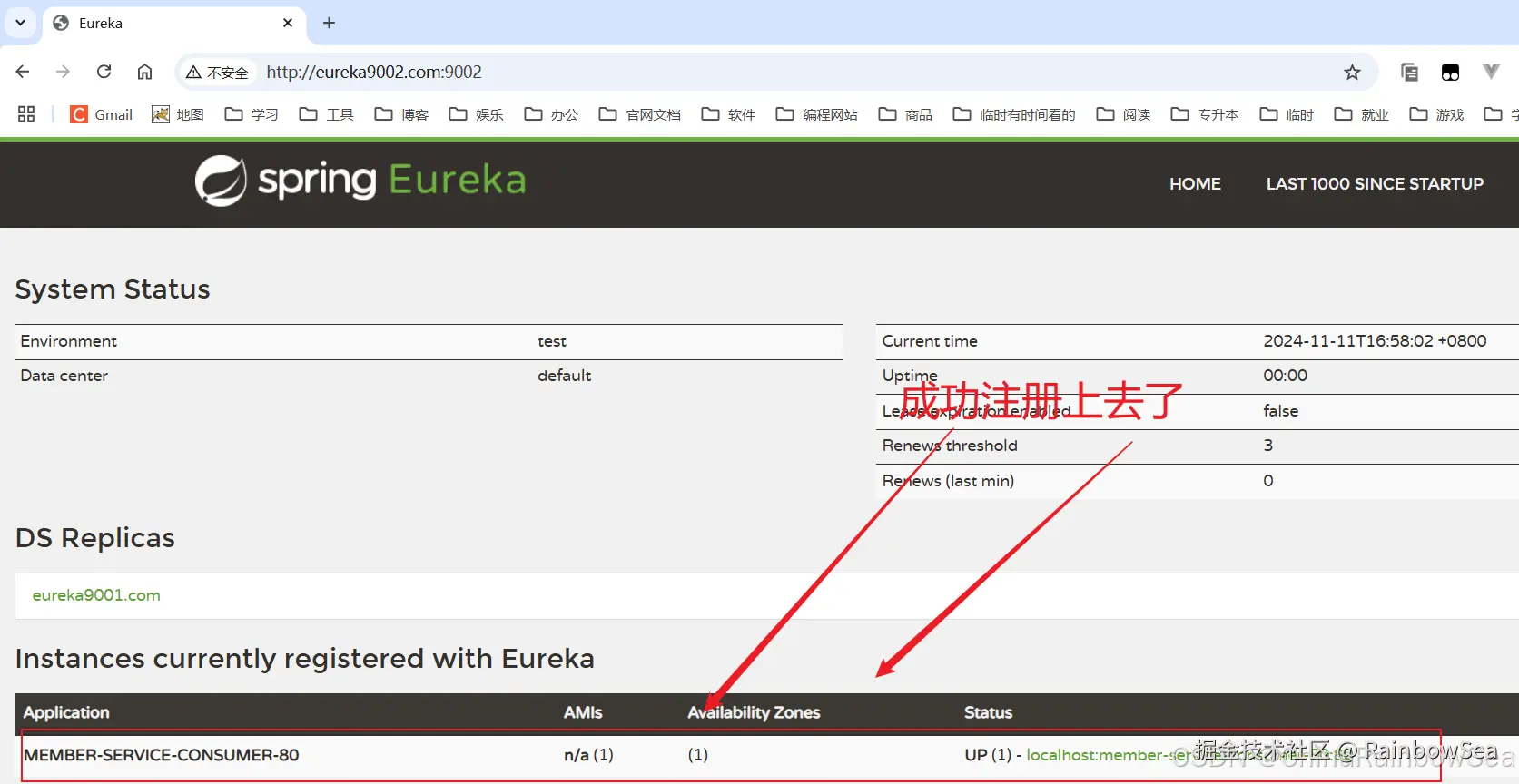This screenshot has height=784, width=1519.
Task: Click the AMIs column header
Action: [583, 712]
